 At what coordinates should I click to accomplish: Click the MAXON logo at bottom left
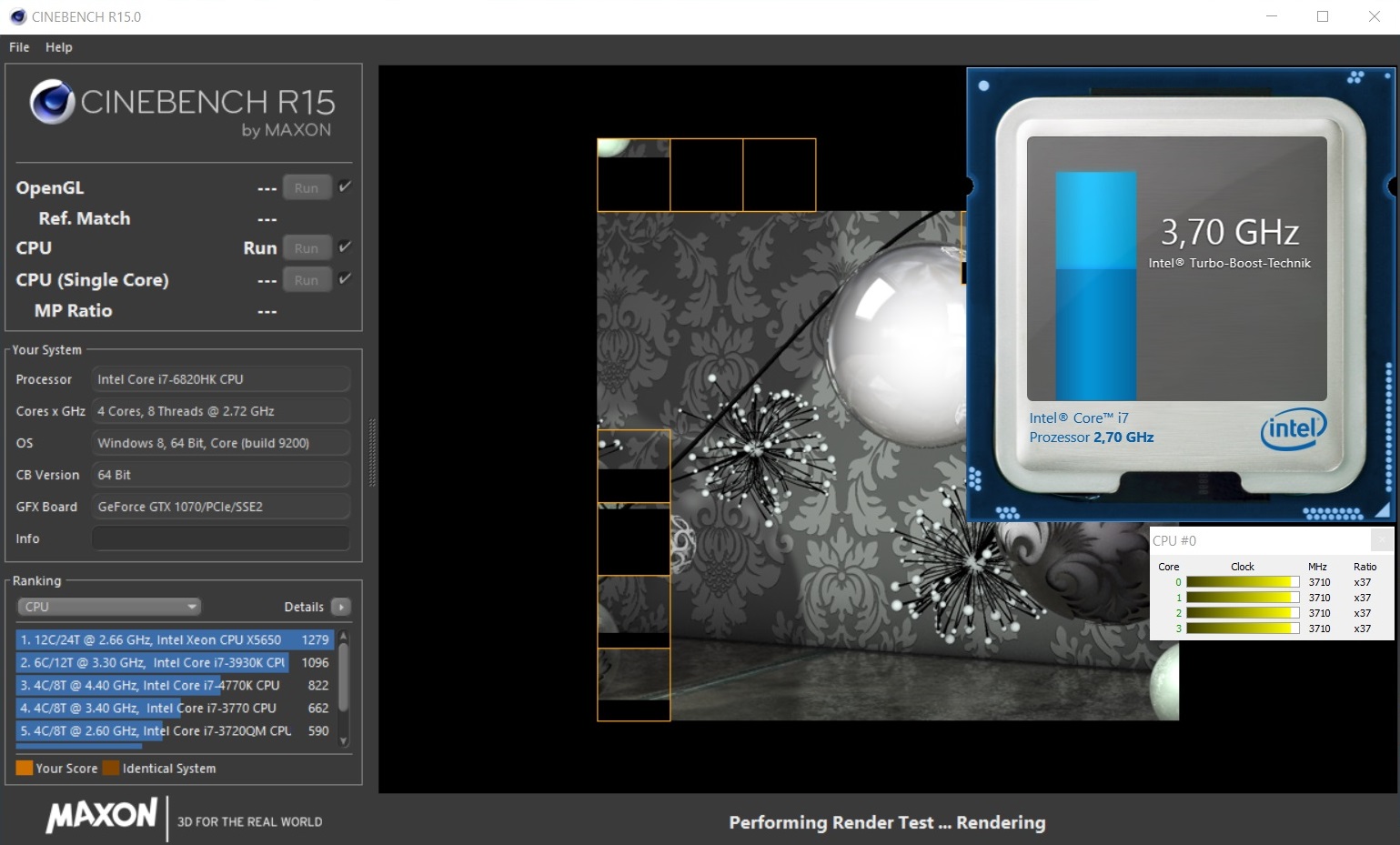coord(102,816)
